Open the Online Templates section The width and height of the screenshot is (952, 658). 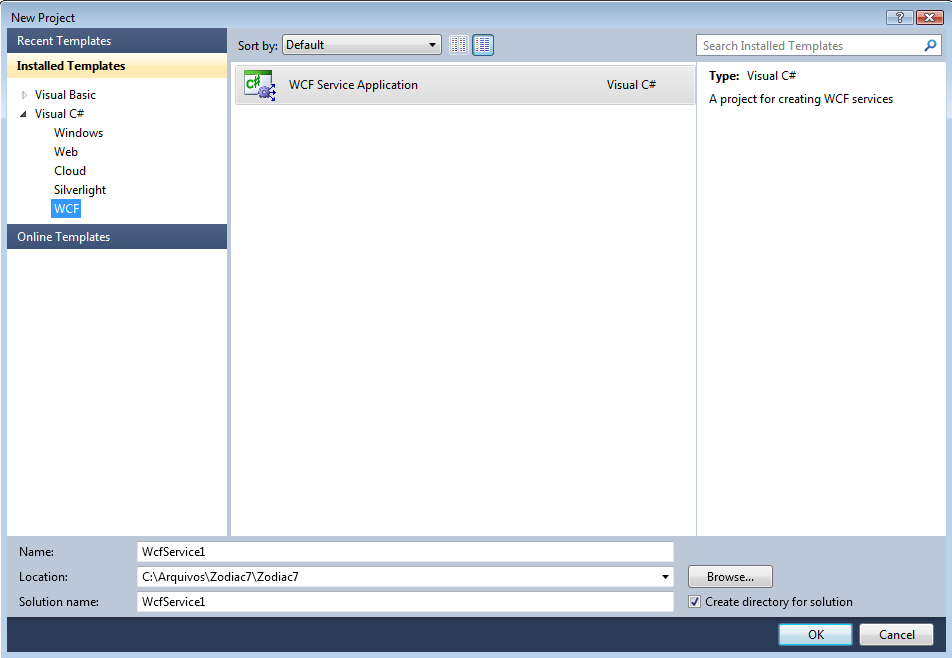117,237
